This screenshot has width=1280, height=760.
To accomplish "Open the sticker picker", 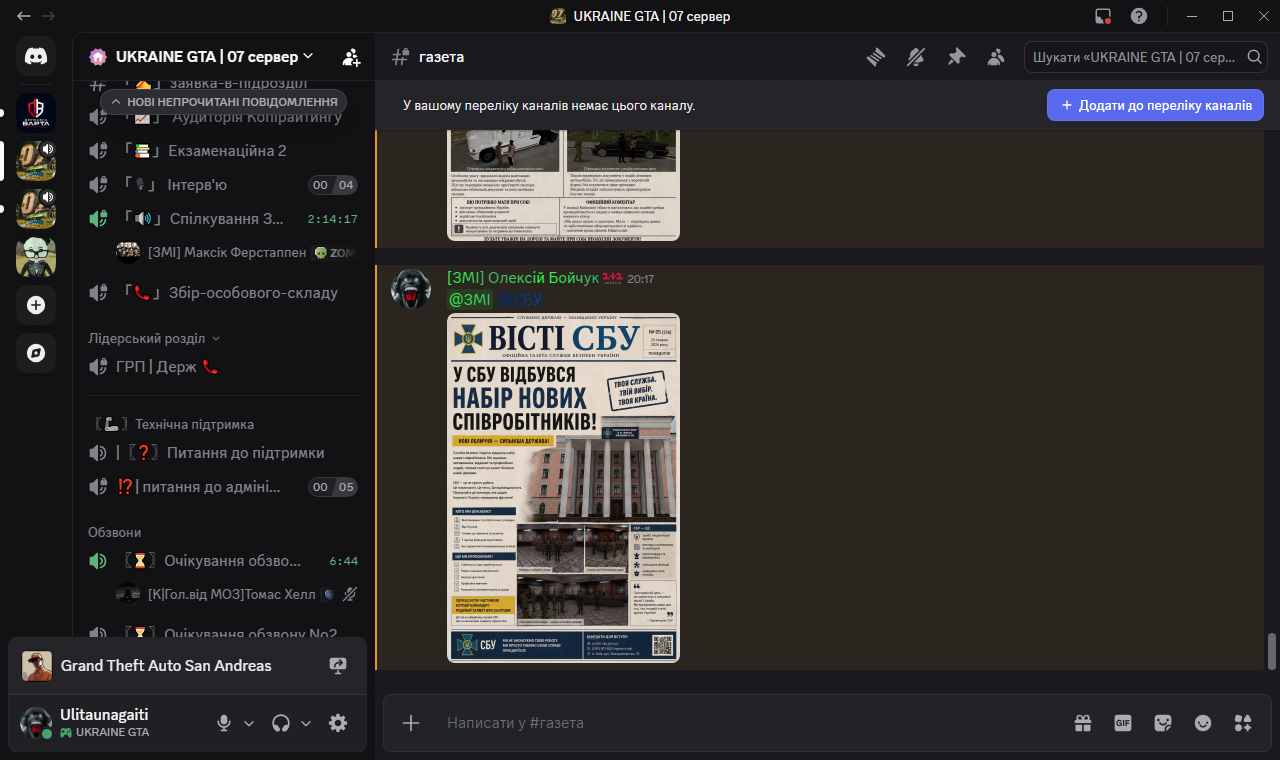I will [x=1163, y=723].
